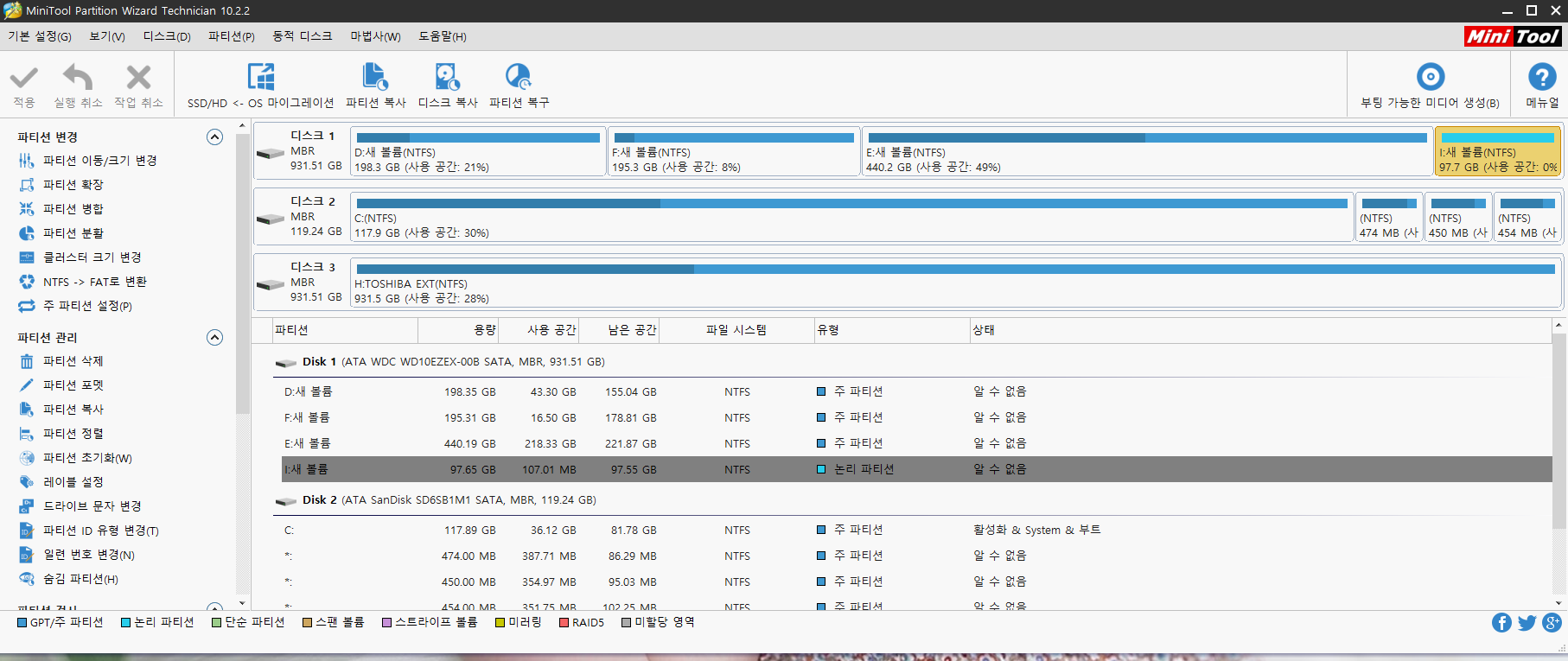1568x661 pixels.
Task: Select 숨김 파티션 action
Action: pos(68,579)
